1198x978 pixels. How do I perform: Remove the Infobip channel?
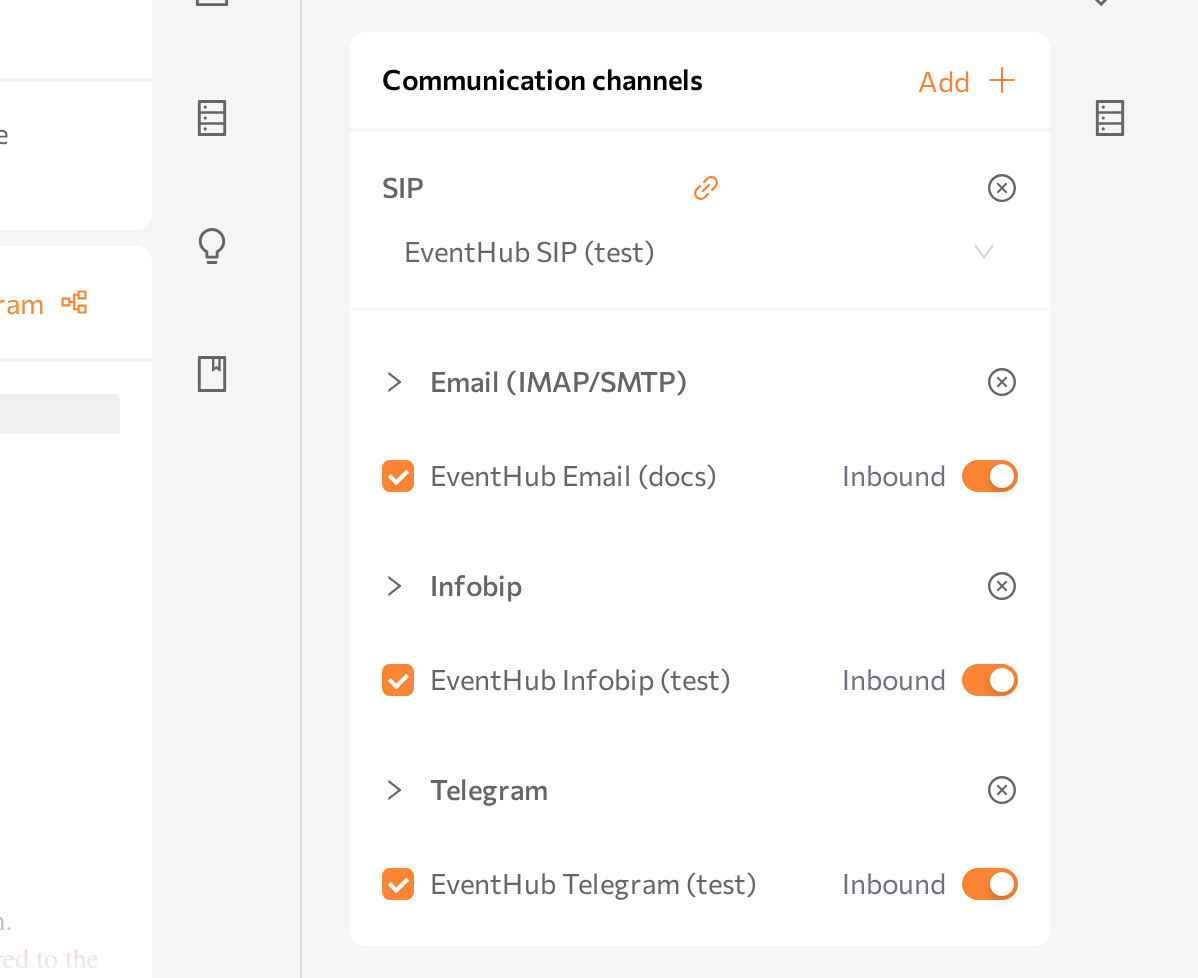point(1002,586)
